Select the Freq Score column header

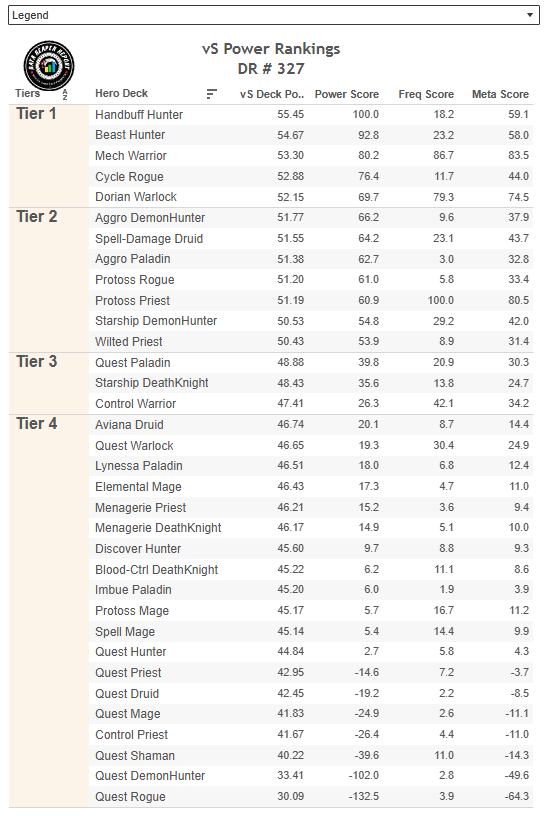[x=426, y=94]
